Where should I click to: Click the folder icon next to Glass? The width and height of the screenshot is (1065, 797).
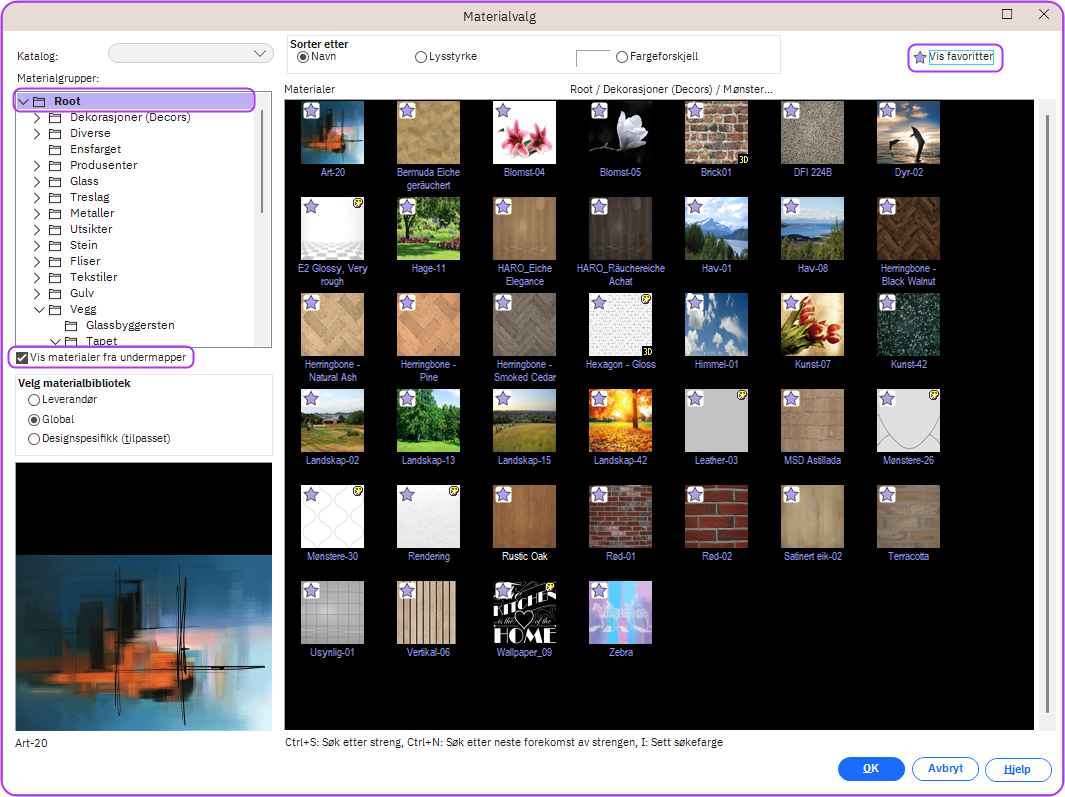pos(55,181)
